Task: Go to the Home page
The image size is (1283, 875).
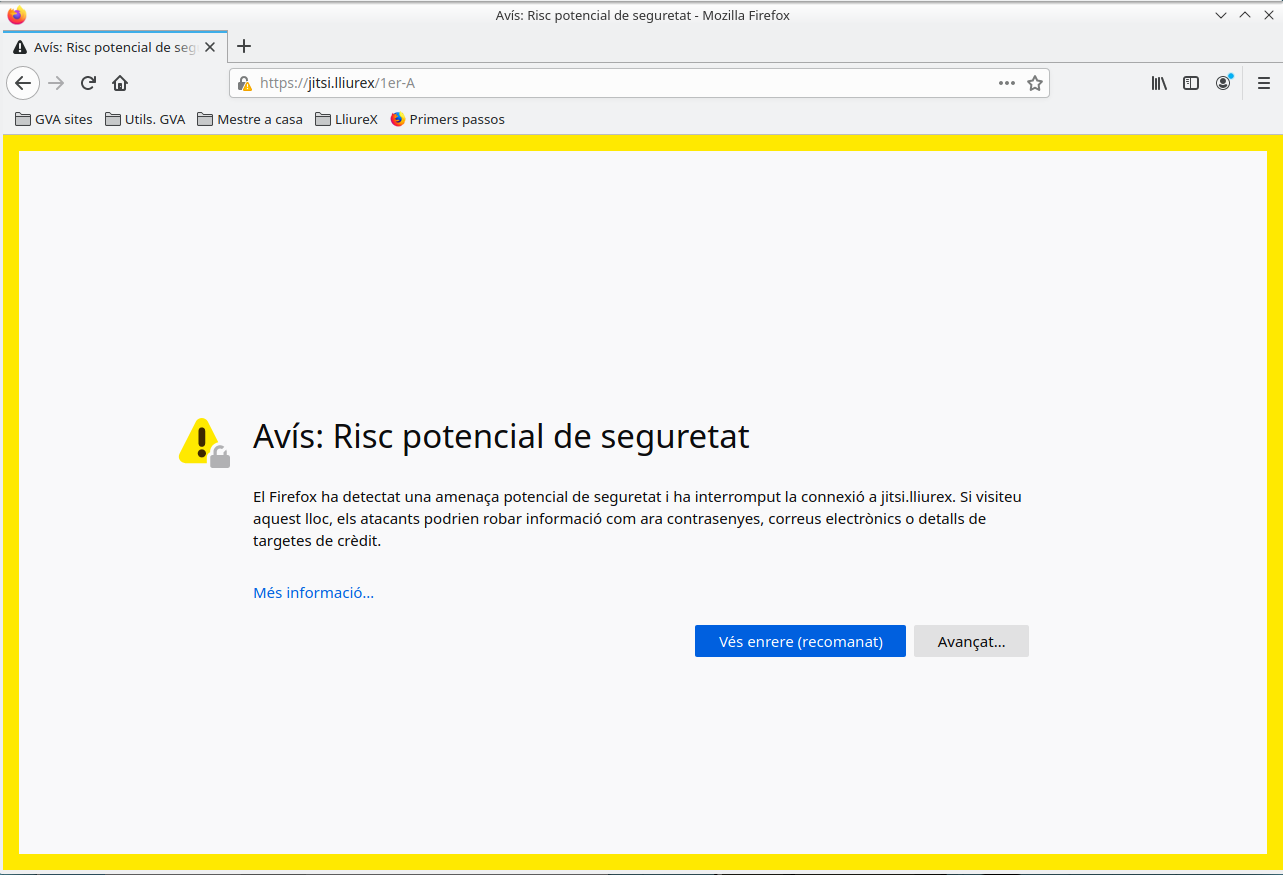Action: pos(120,83)
